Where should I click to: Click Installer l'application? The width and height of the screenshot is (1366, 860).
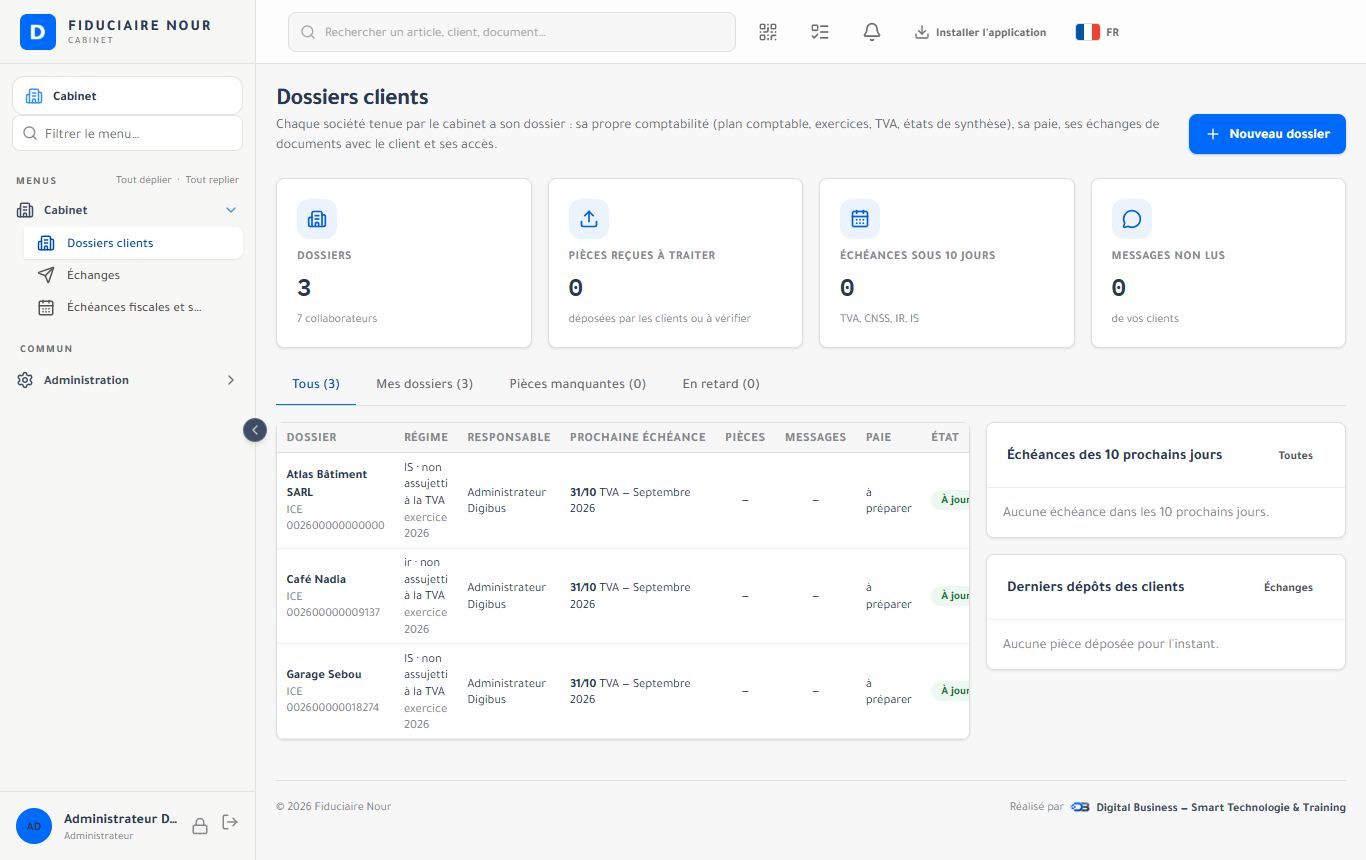click(x=980, y=32)
